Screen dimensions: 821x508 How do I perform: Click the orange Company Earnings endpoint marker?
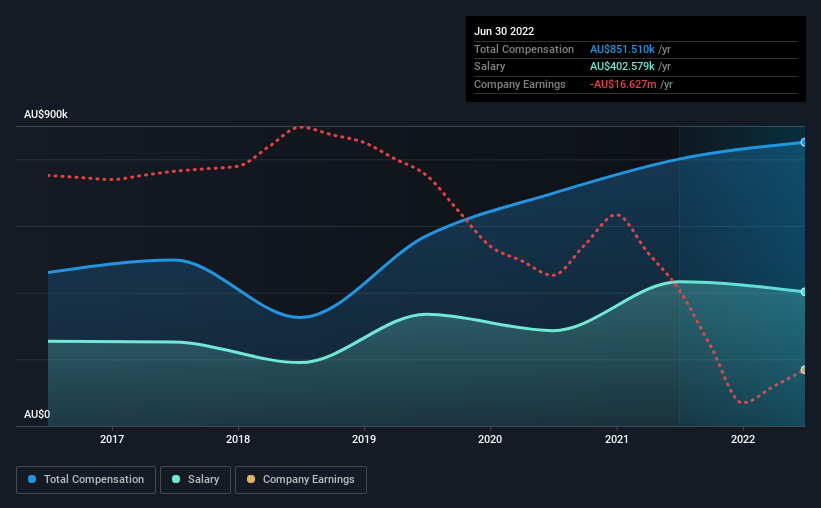click(803, 370)
